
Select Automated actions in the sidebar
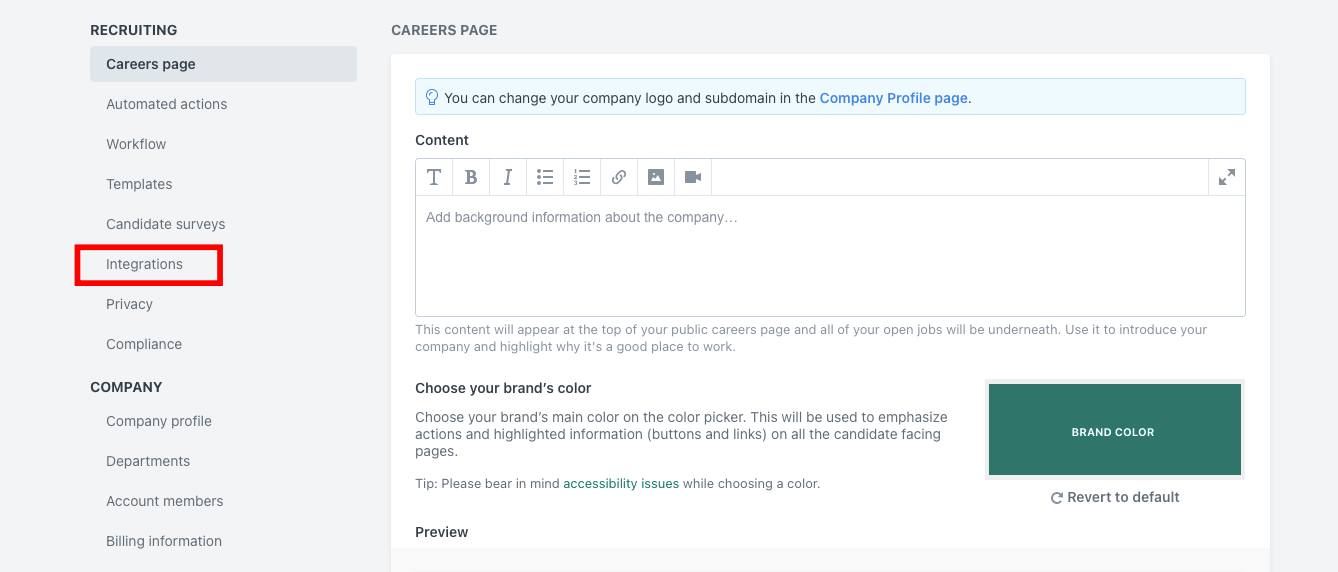pos(167,104)
